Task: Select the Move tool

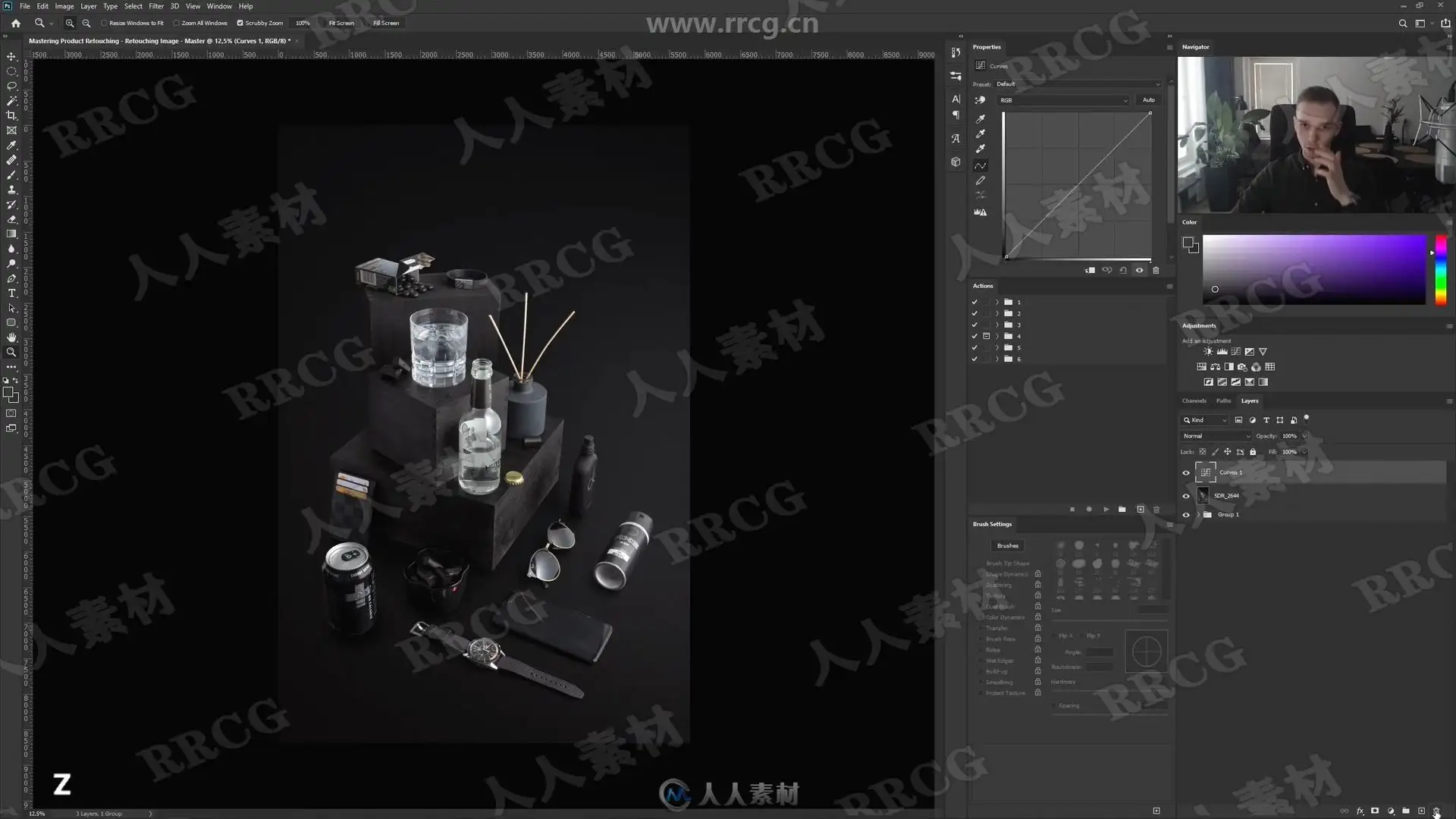Action: point(11,57)
